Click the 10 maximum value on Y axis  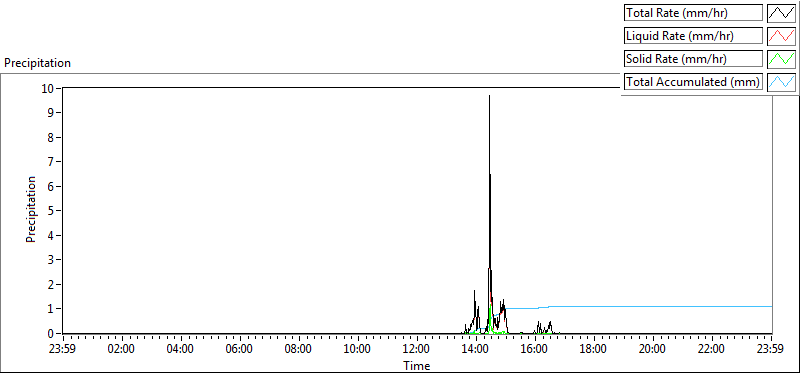click(x=47, y=88)
